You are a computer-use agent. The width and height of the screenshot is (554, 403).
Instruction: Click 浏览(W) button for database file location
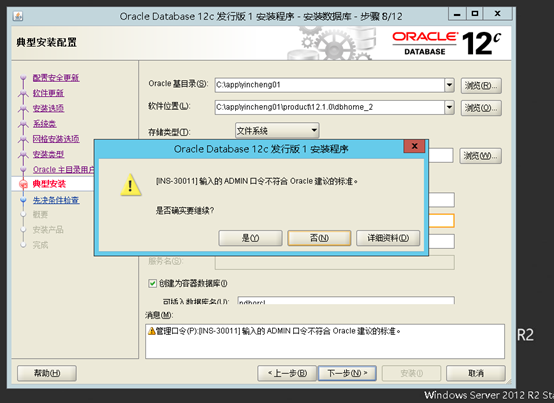[x=480, y=156]
